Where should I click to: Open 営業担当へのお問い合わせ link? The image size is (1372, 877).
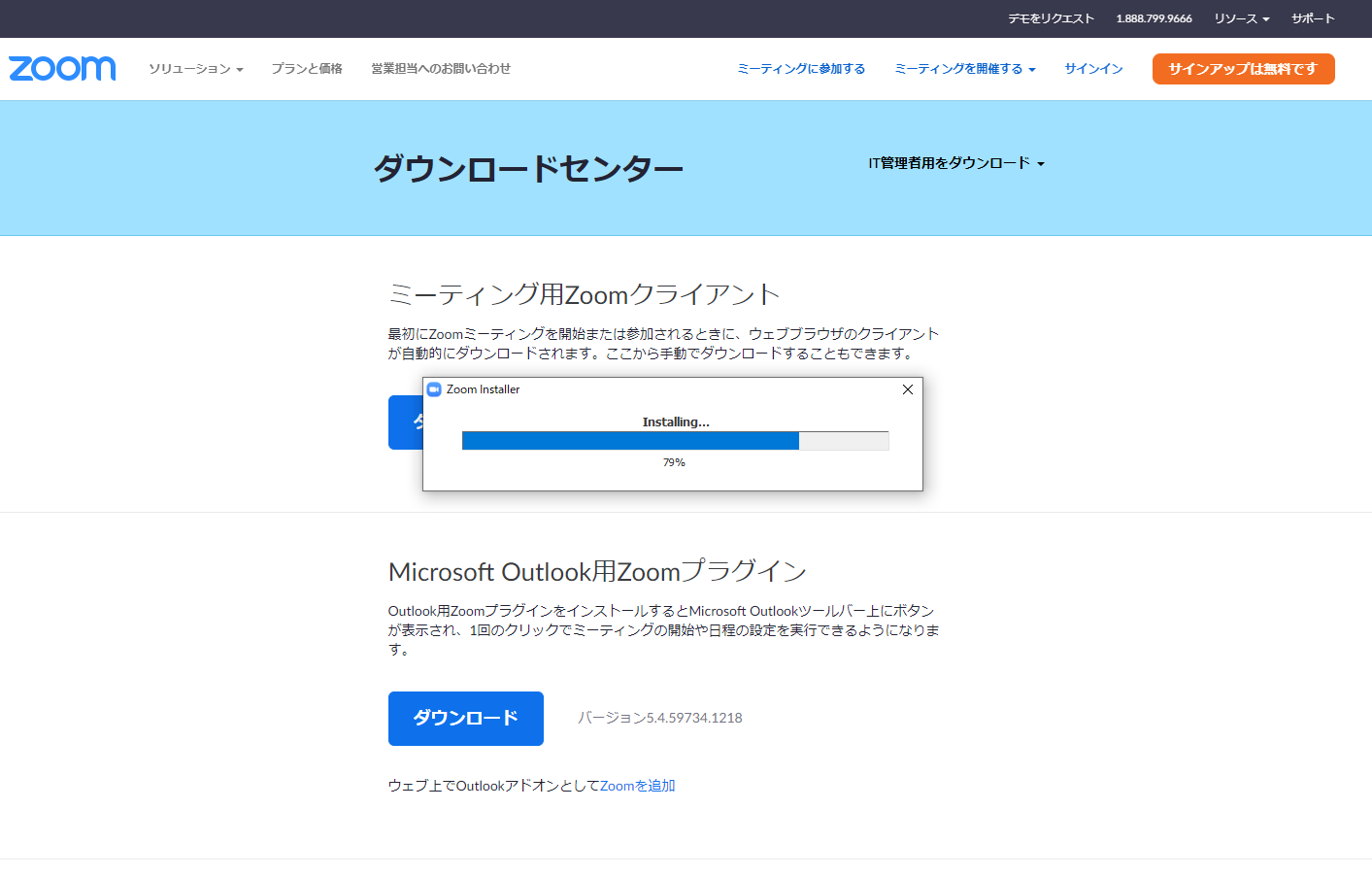tap(441, 69)
